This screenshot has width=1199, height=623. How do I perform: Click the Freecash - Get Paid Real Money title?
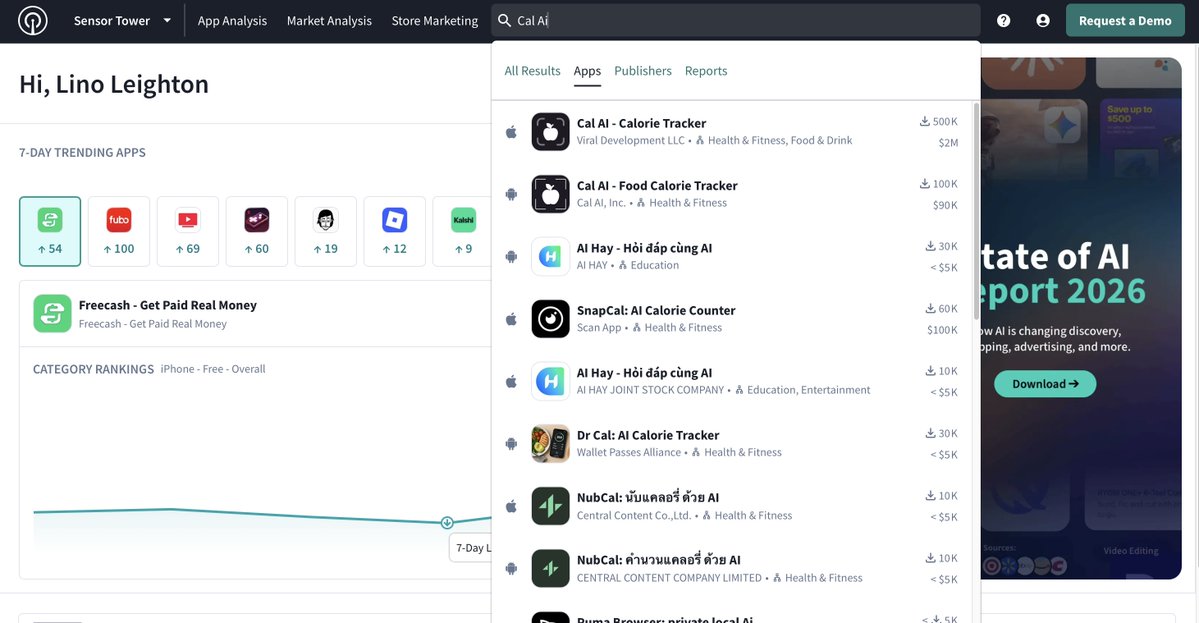coord(167,305)
